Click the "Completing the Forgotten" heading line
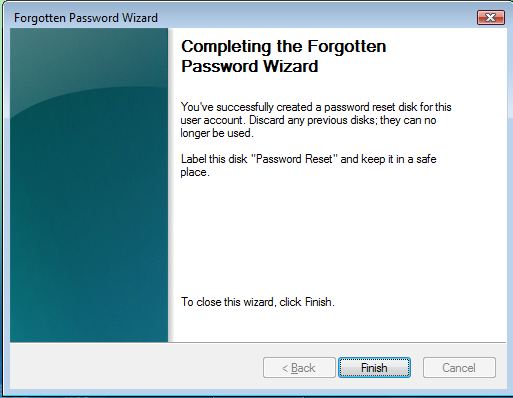Viewport: 513px width, 398px height. tap(283, 46)
